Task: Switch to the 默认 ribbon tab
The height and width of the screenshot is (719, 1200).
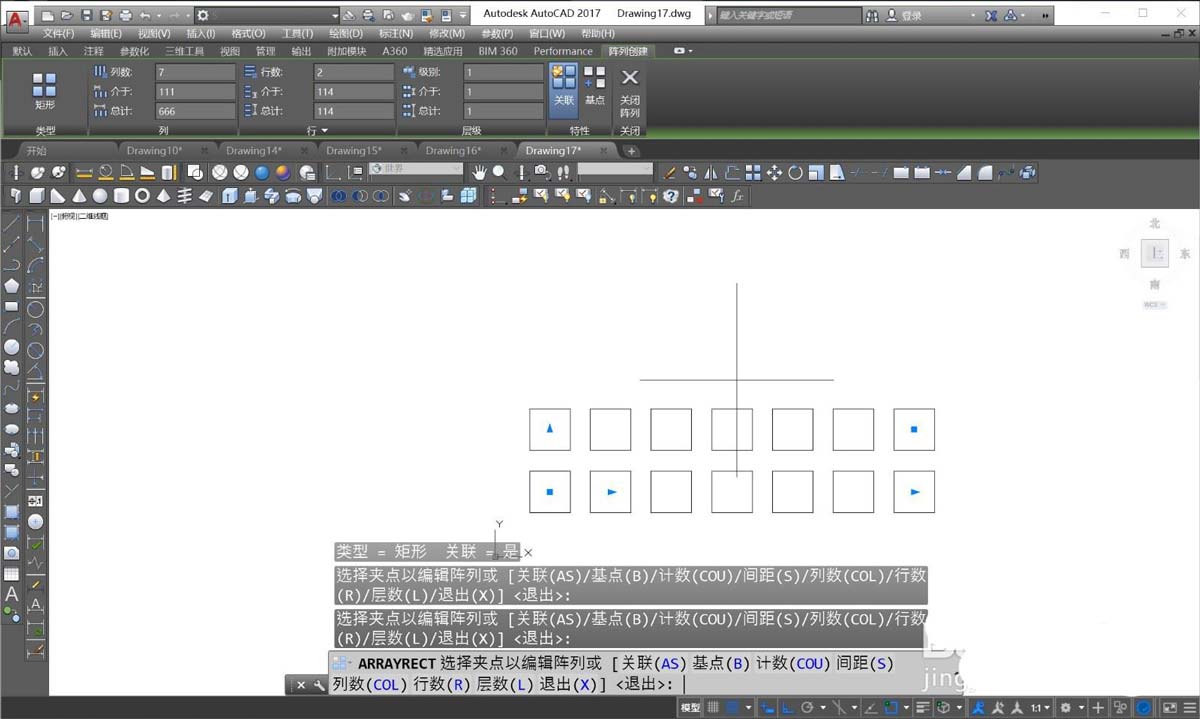Action: [x=22, y=51]
